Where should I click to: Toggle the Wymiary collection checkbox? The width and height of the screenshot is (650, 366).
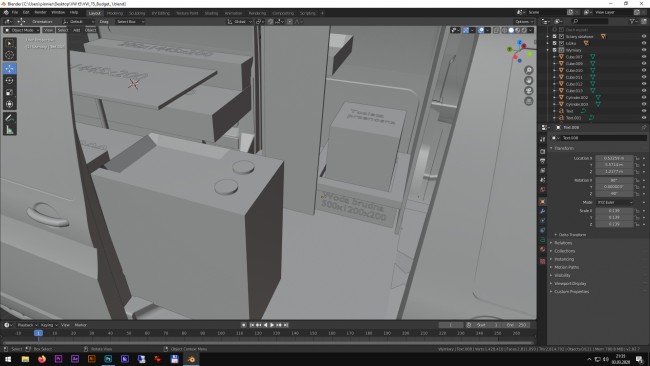[x=554, y=50]
